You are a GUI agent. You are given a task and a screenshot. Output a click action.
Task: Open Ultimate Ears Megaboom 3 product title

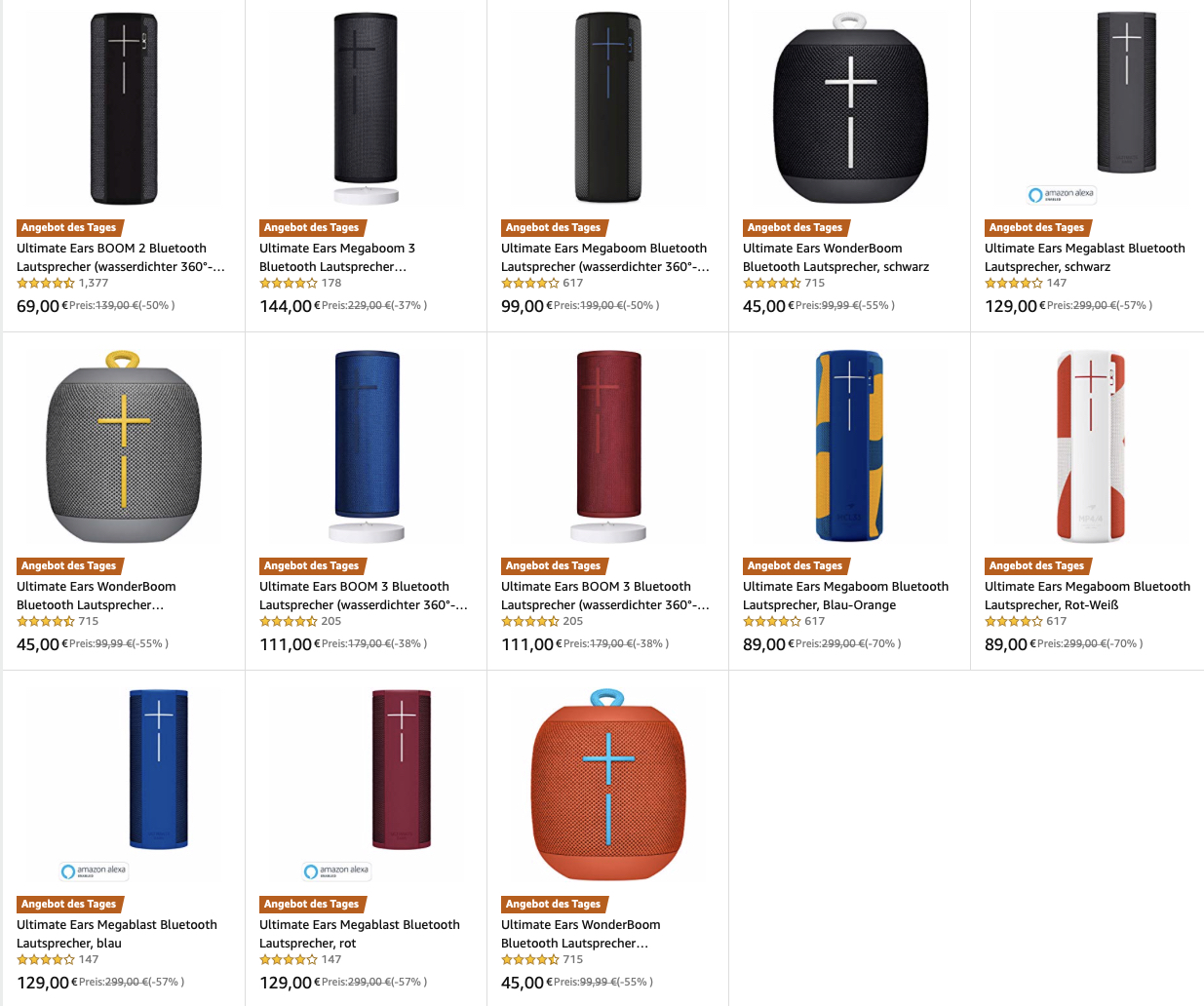pos(337,257)
